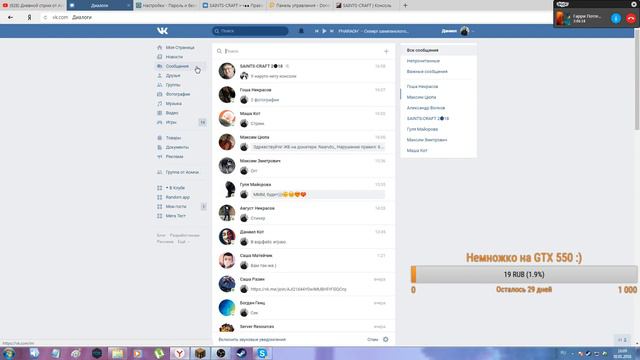This screenshot has height=360, width=640.
Task: Open Игры in the left sidebar
Action: (171, 122)
